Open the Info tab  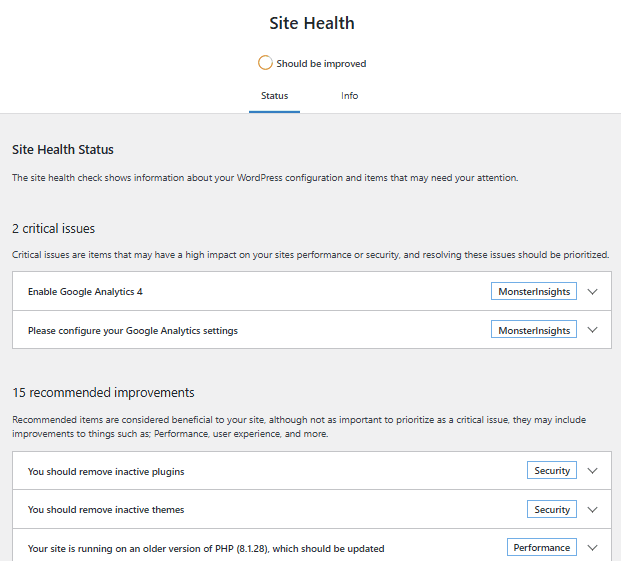click(349, 96)
